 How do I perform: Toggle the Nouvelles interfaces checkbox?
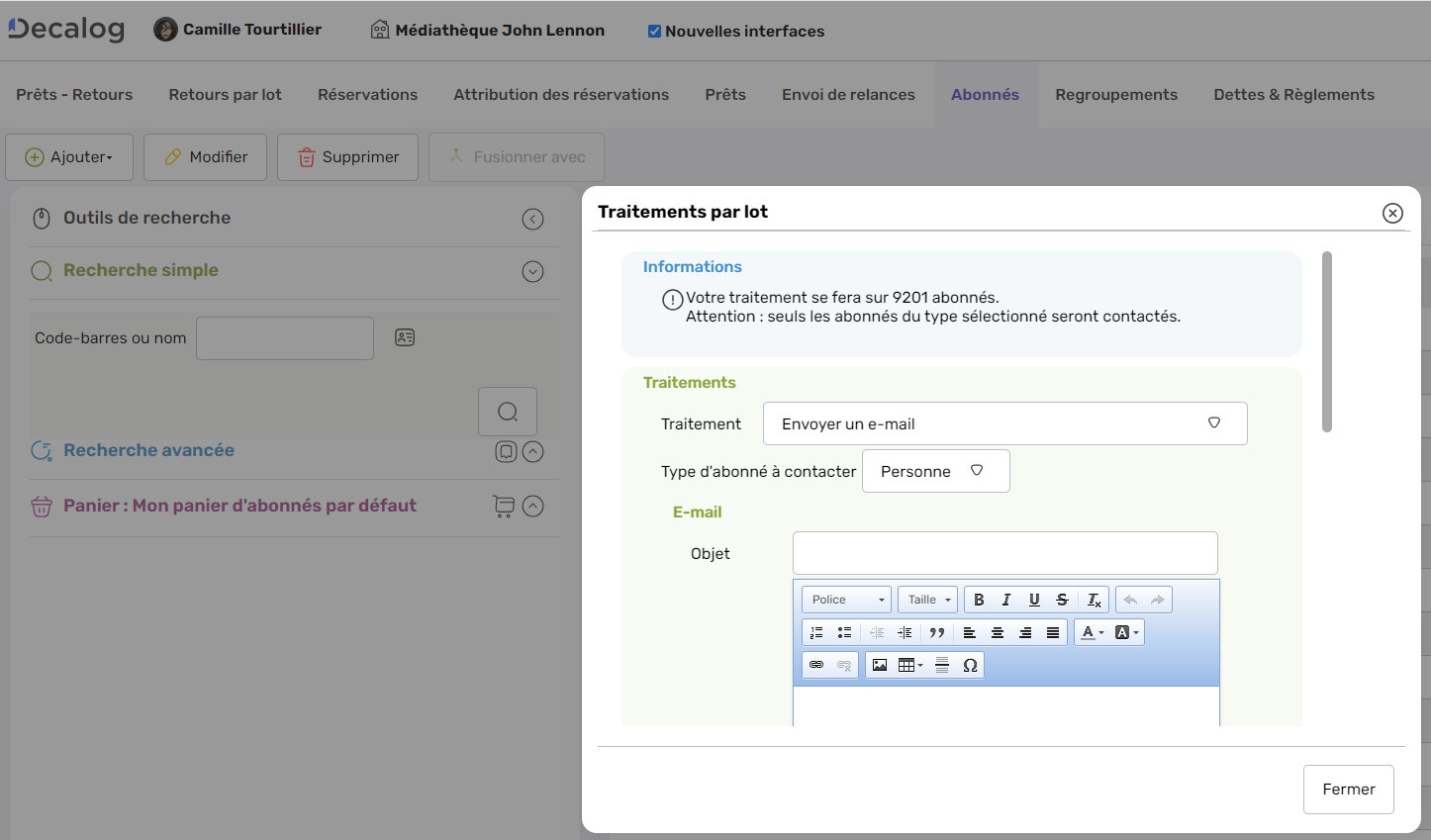pyautogui.click(x=653, y=31)
